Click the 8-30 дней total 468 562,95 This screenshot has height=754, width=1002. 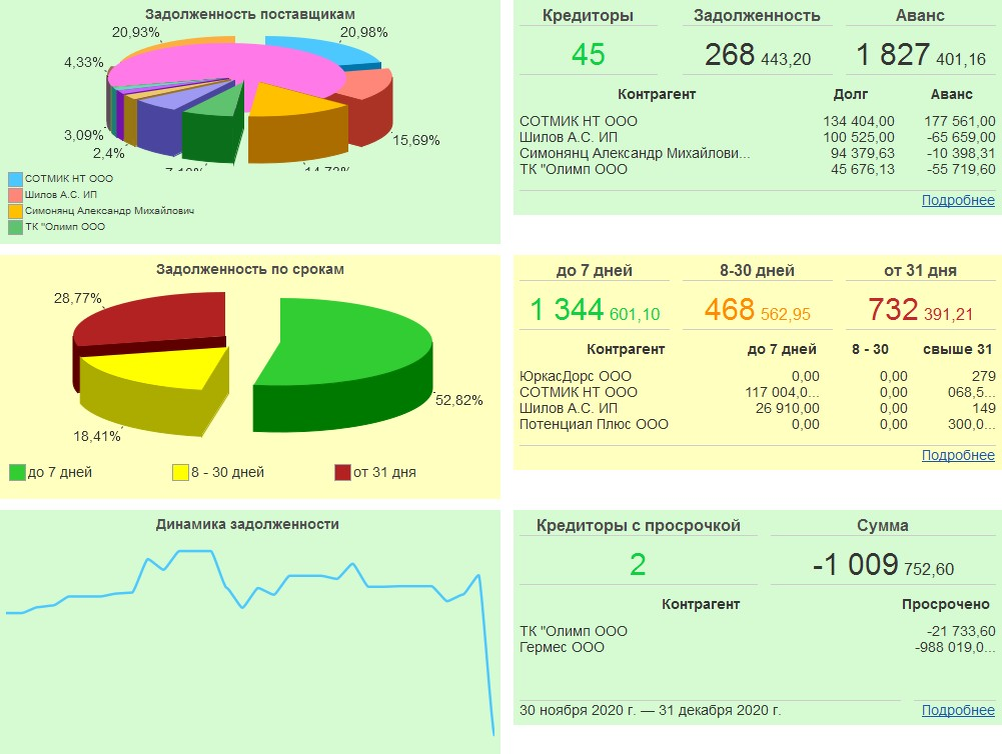[x=757, y=310]
